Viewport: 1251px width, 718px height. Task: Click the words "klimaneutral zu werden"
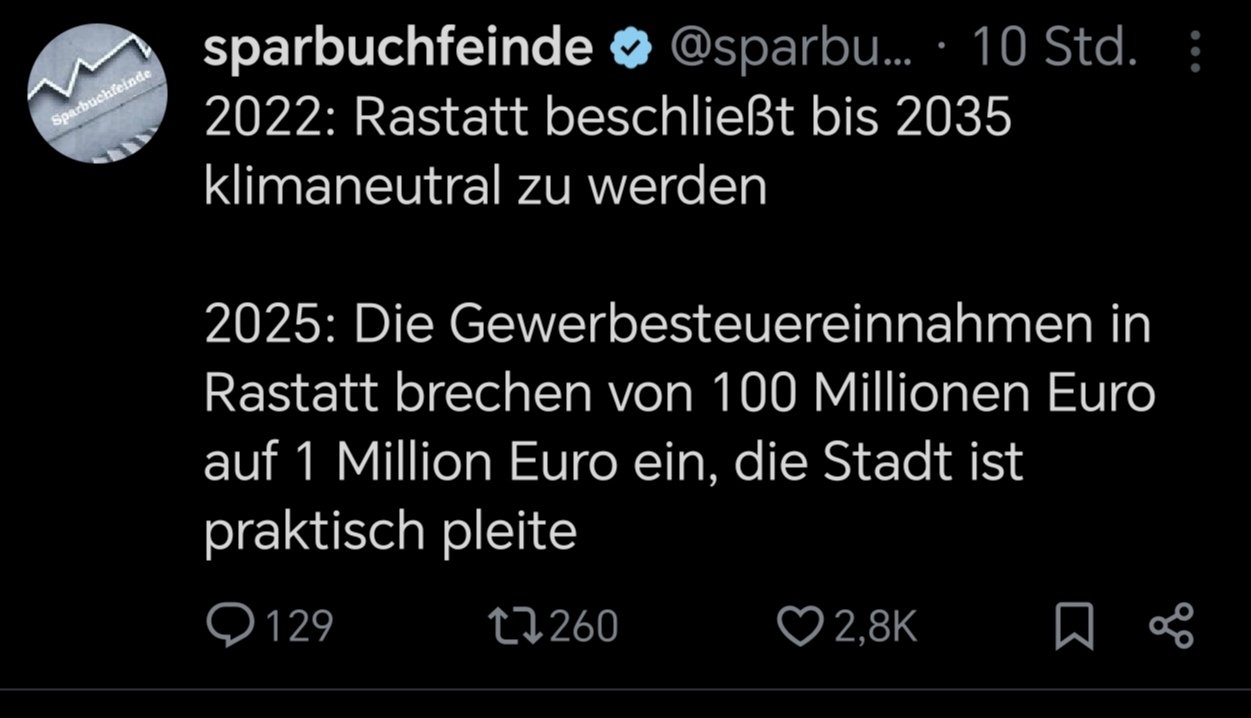(485, 187)
